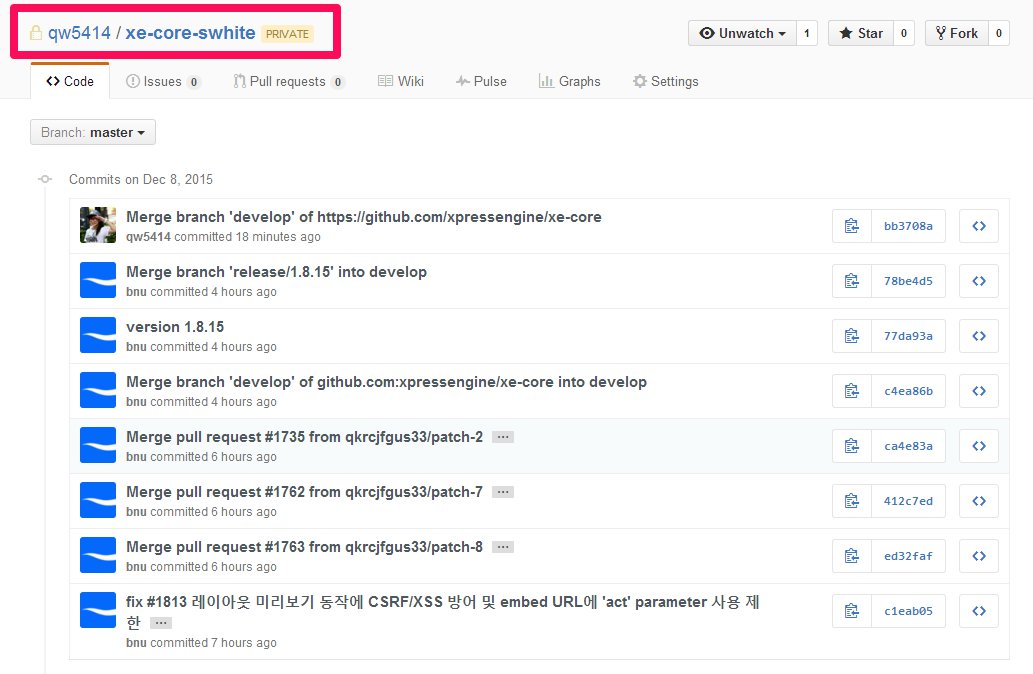Screen dimensions: 1033x674
Task: Browse code at commit c4ea86b
Action: [x=979, y=391]
